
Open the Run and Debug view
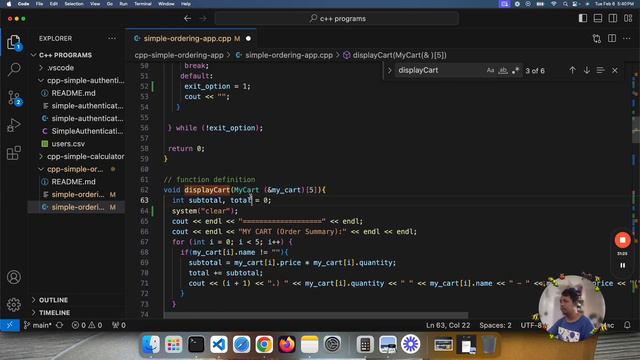click(14, 125)
